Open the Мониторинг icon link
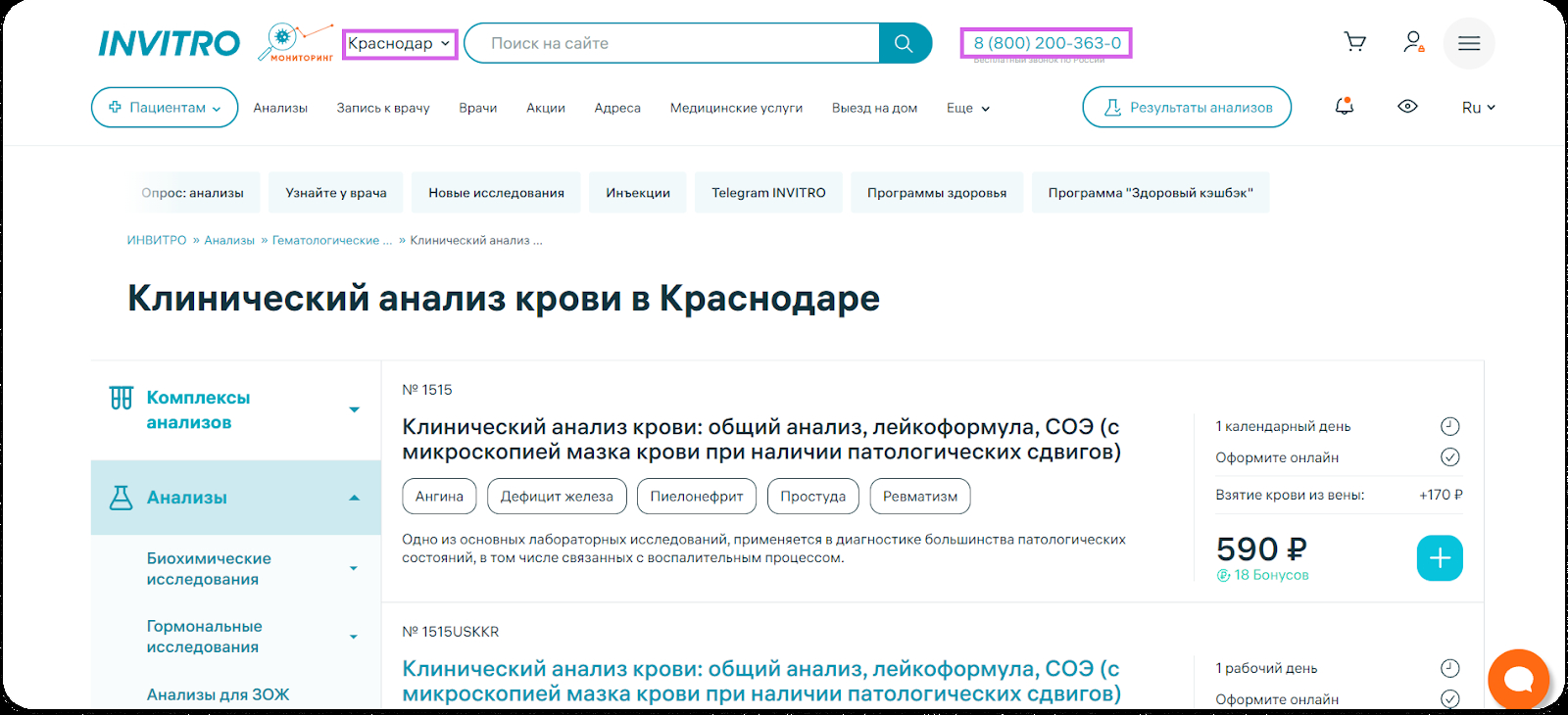The image size is (1568, 715). click(x=296, y=43)
